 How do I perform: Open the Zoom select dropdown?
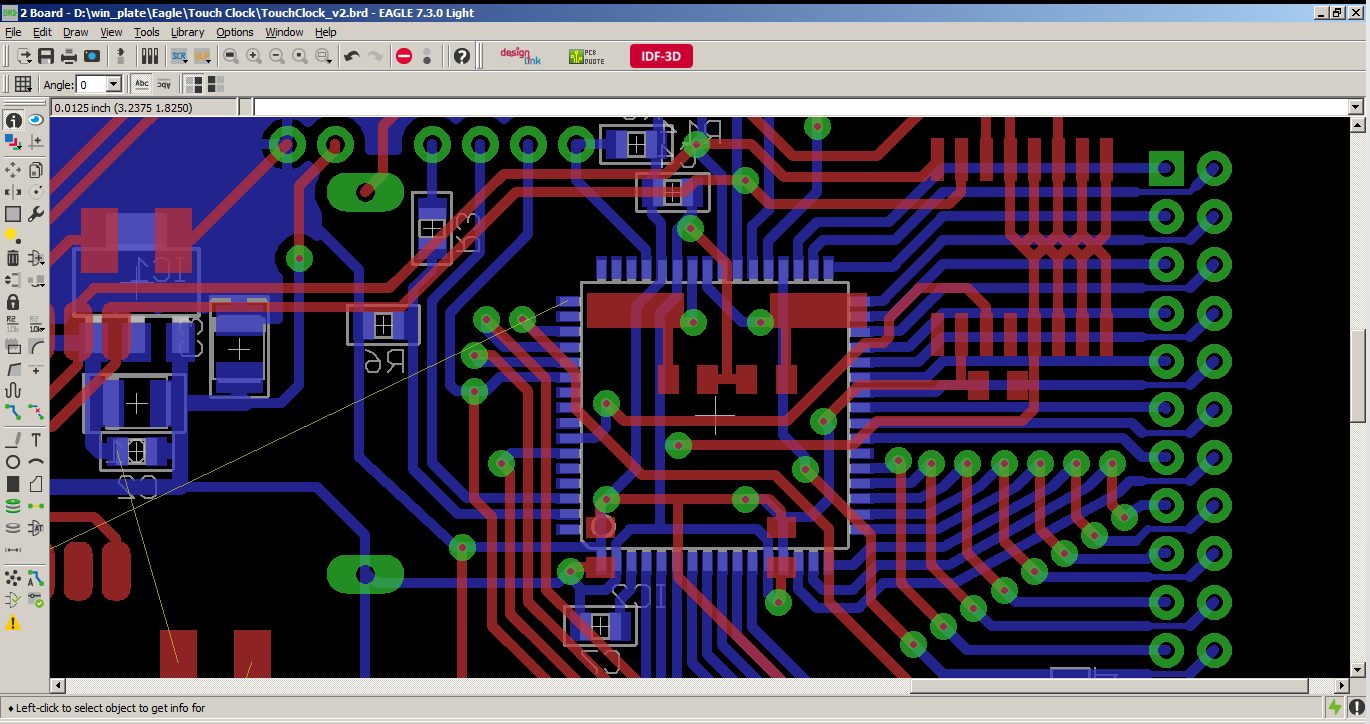coord(323,56)
